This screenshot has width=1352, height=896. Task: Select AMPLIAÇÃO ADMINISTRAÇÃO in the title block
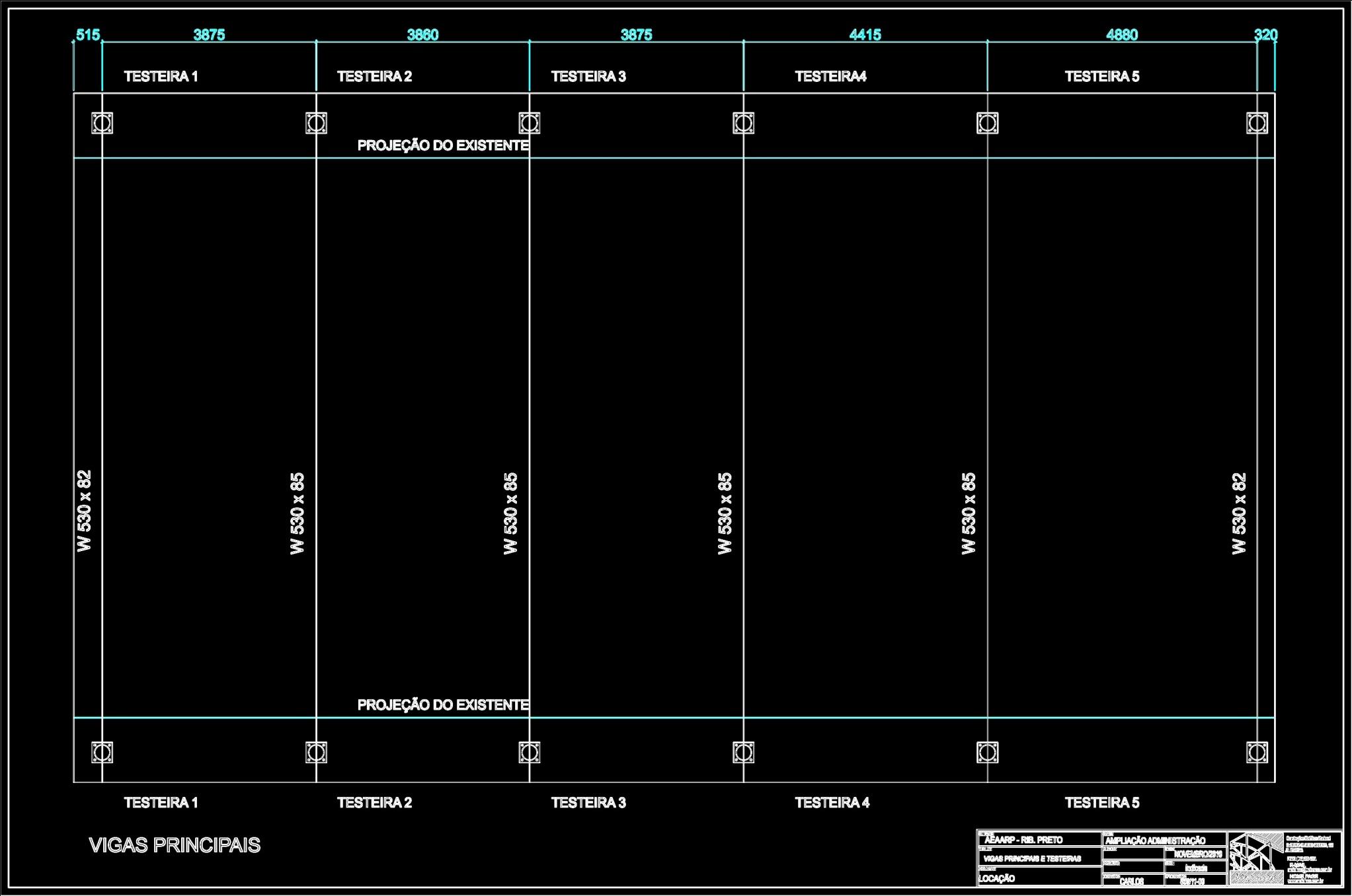(x=1155, y=840)
